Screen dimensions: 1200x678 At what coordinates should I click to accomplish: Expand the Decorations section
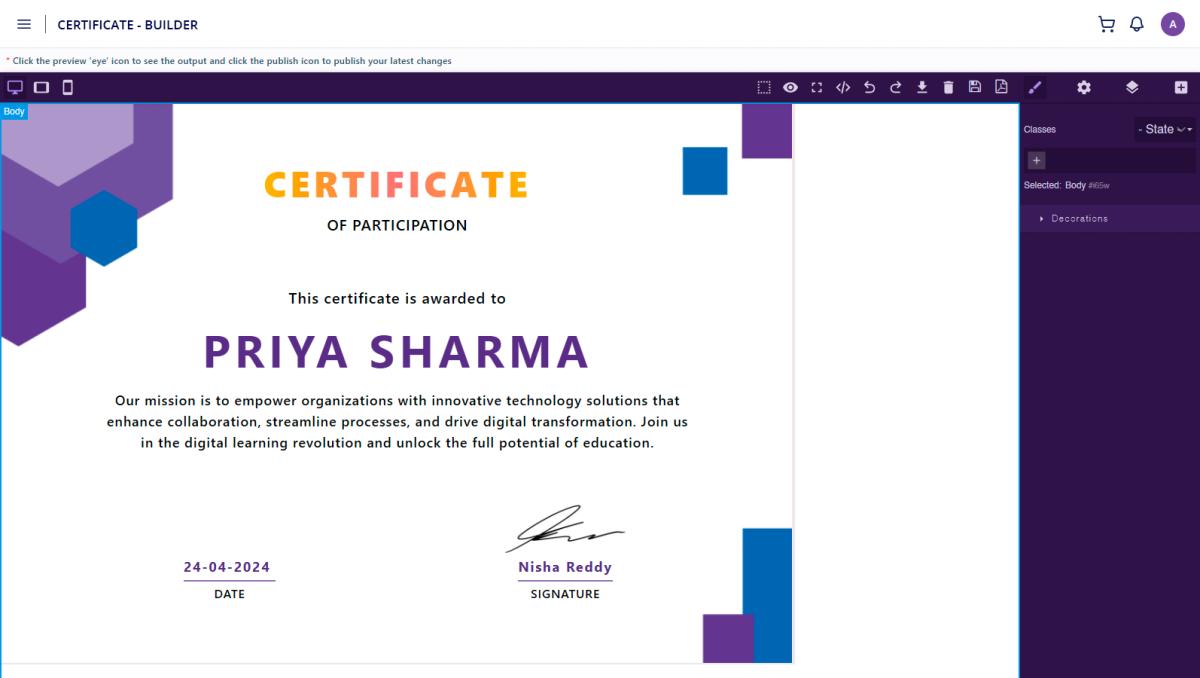click(x=1077, y=218)
